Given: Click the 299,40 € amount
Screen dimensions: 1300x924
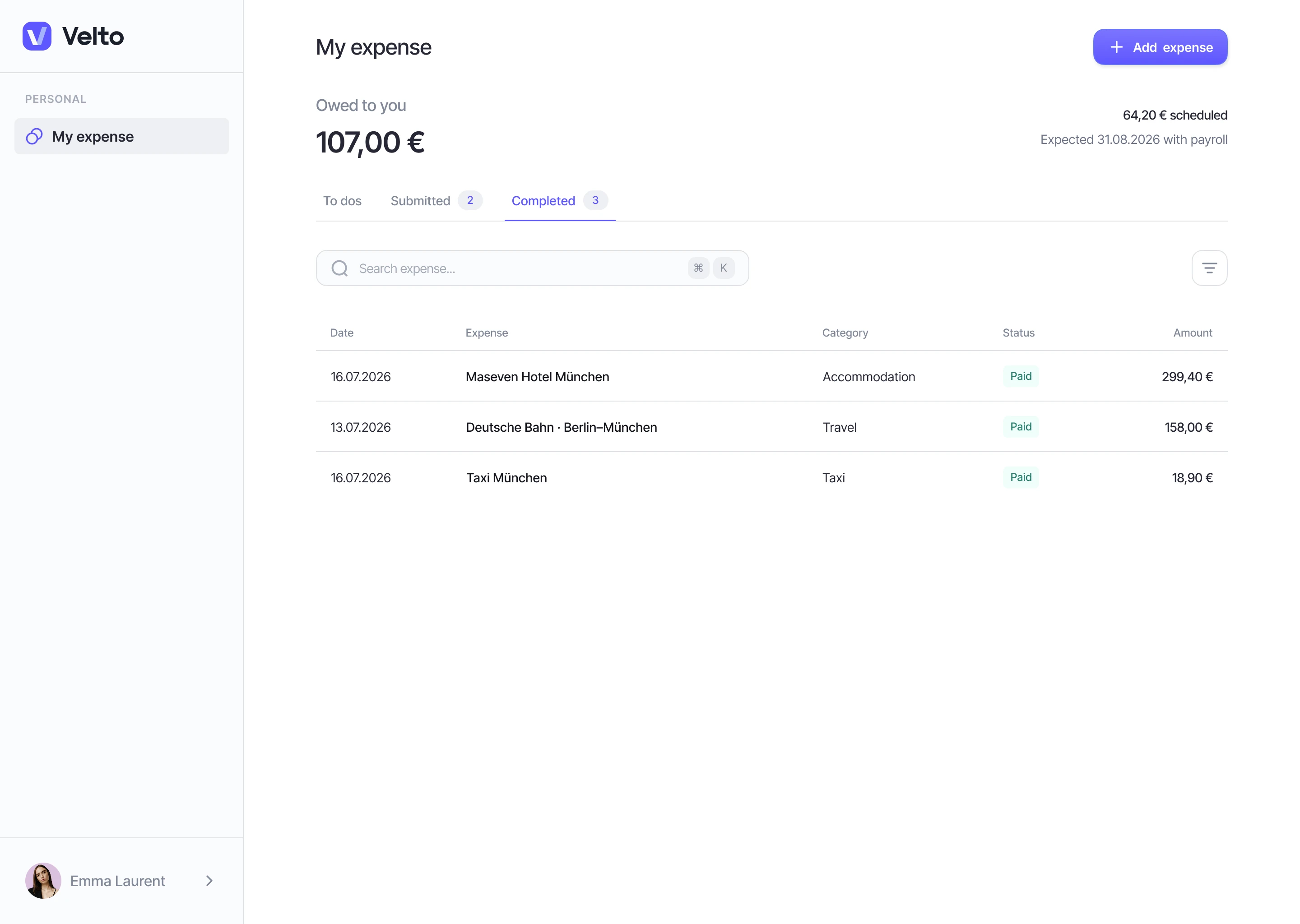Looking at the screenshot, I should [x=1187, y=377].
